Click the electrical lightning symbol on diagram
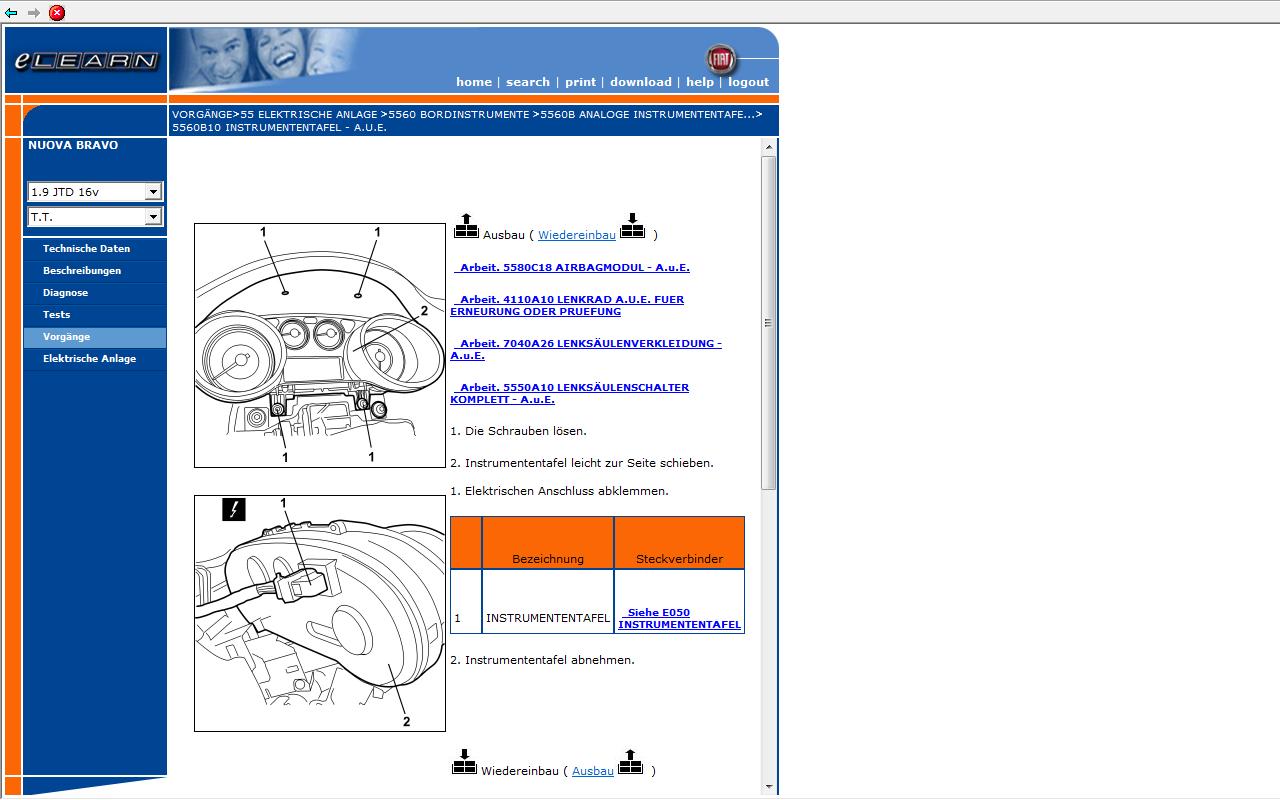The image size is (1280, 800). tap(233, 510)
